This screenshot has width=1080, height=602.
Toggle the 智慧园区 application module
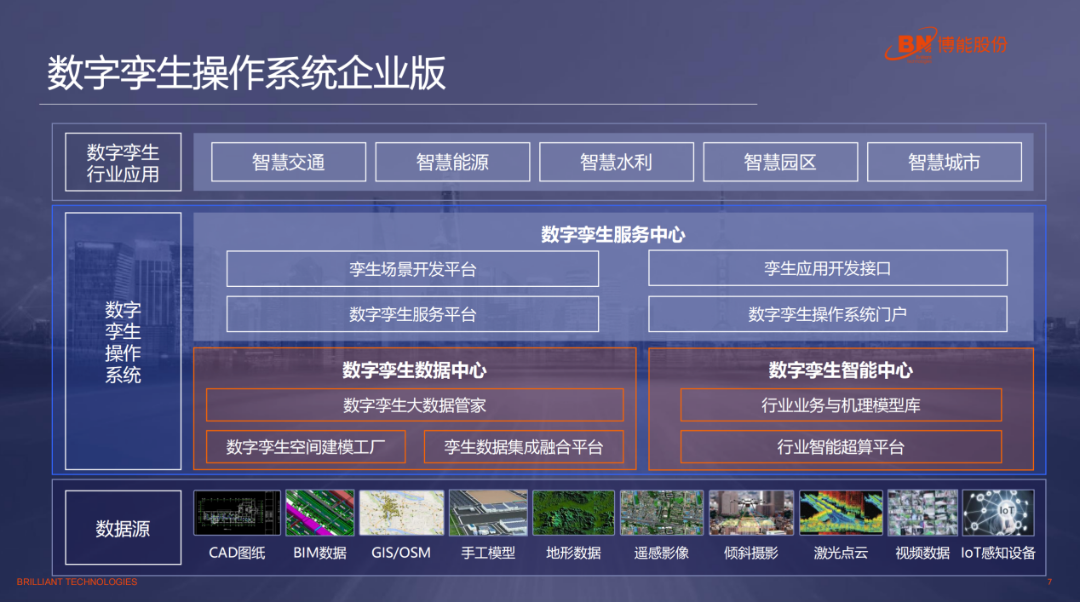pyautogui.click(x=780, y=161)
